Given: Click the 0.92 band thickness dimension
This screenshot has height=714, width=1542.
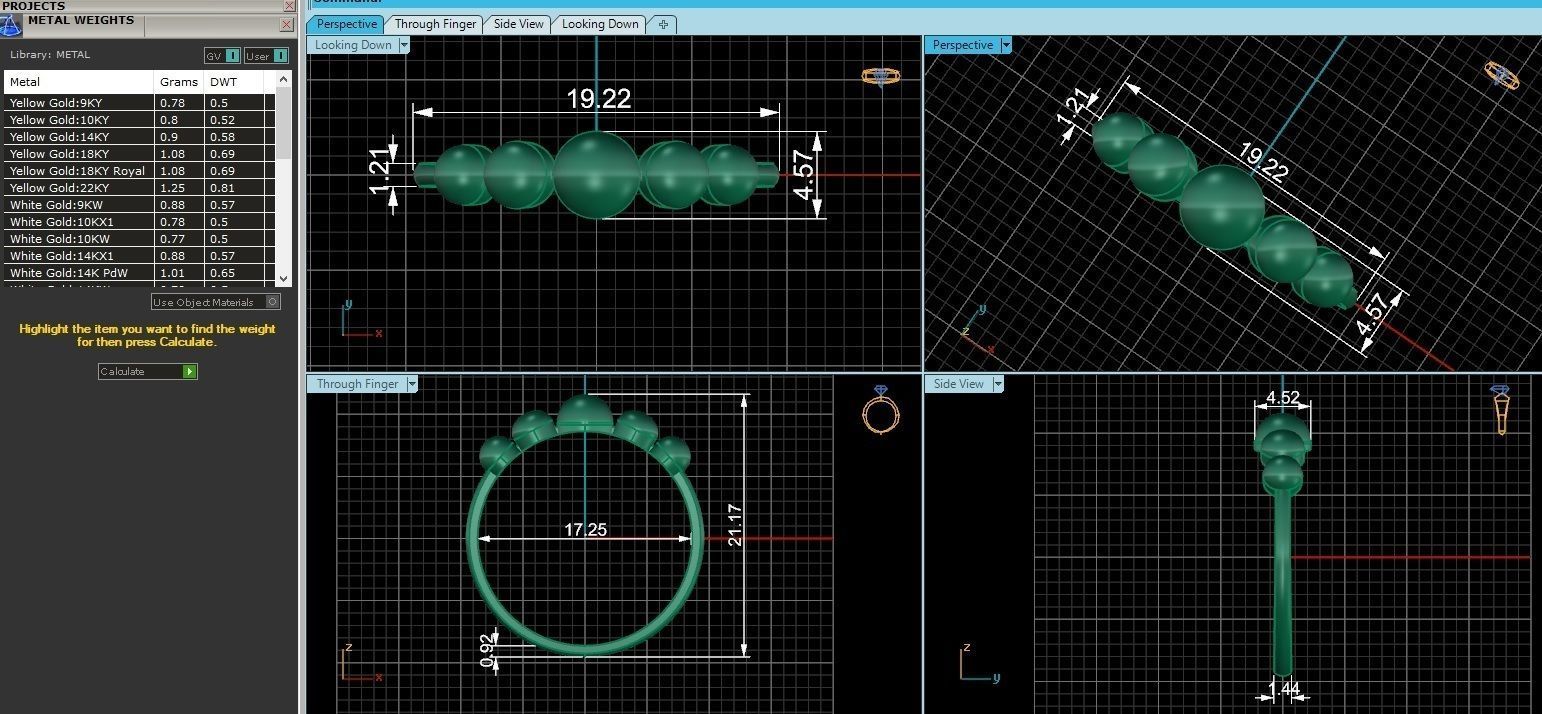Looking at the screenshot, I should pyautogui.click(x=487, y=649).
